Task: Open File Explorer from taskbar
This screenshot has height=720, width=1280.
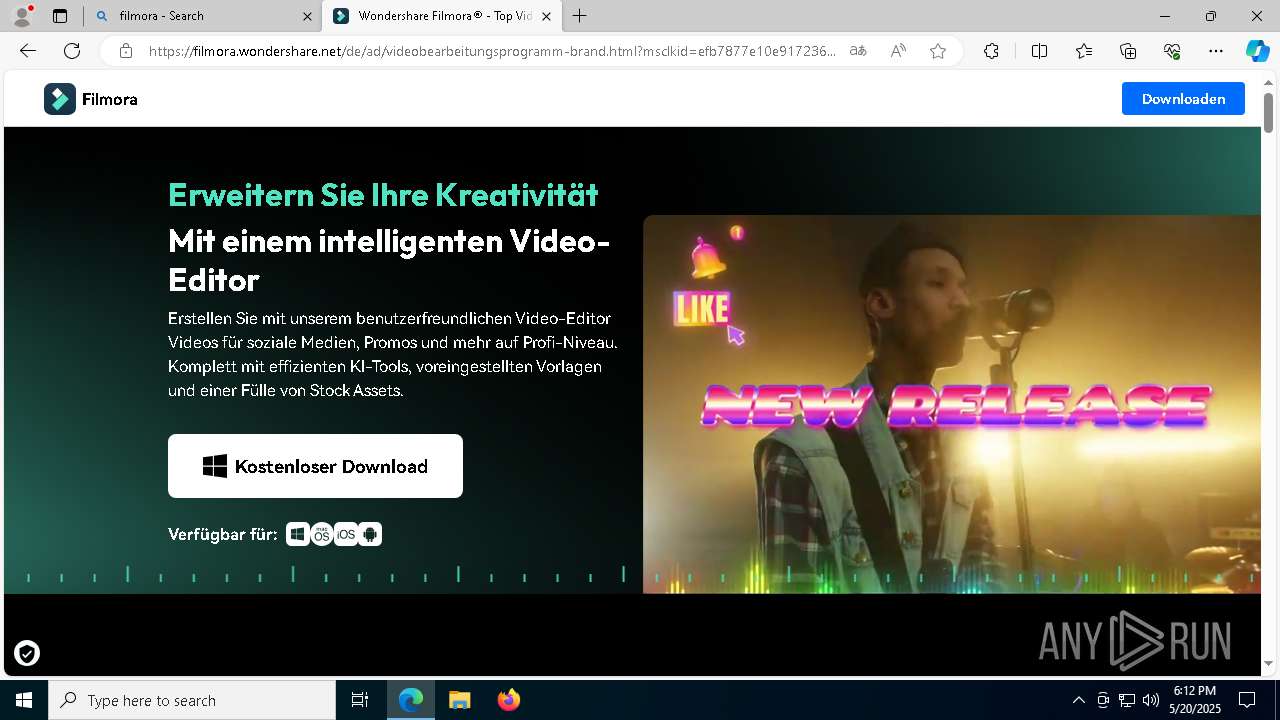Action: 459,700
